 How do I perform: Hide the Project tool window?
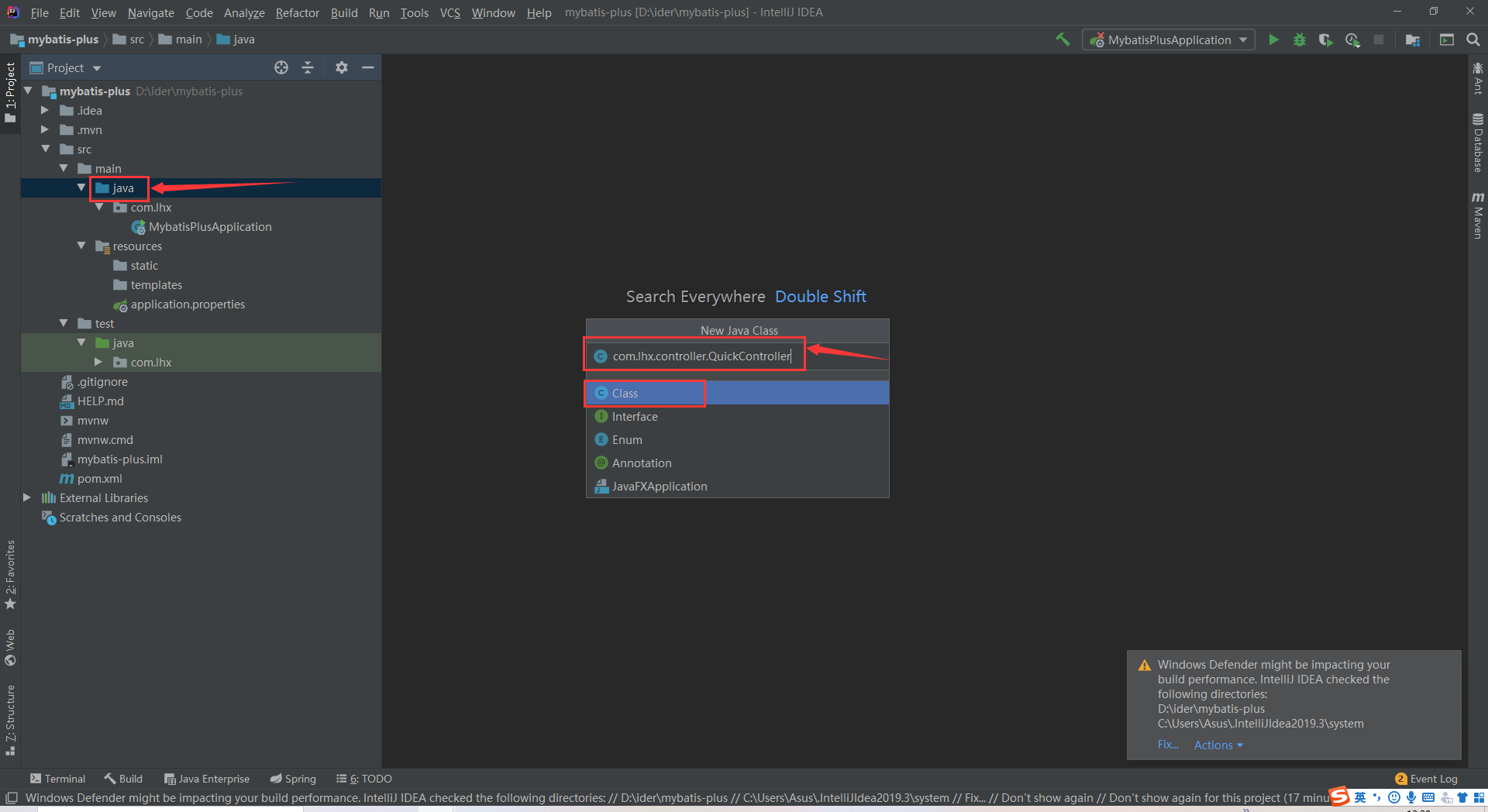[368, 67]
